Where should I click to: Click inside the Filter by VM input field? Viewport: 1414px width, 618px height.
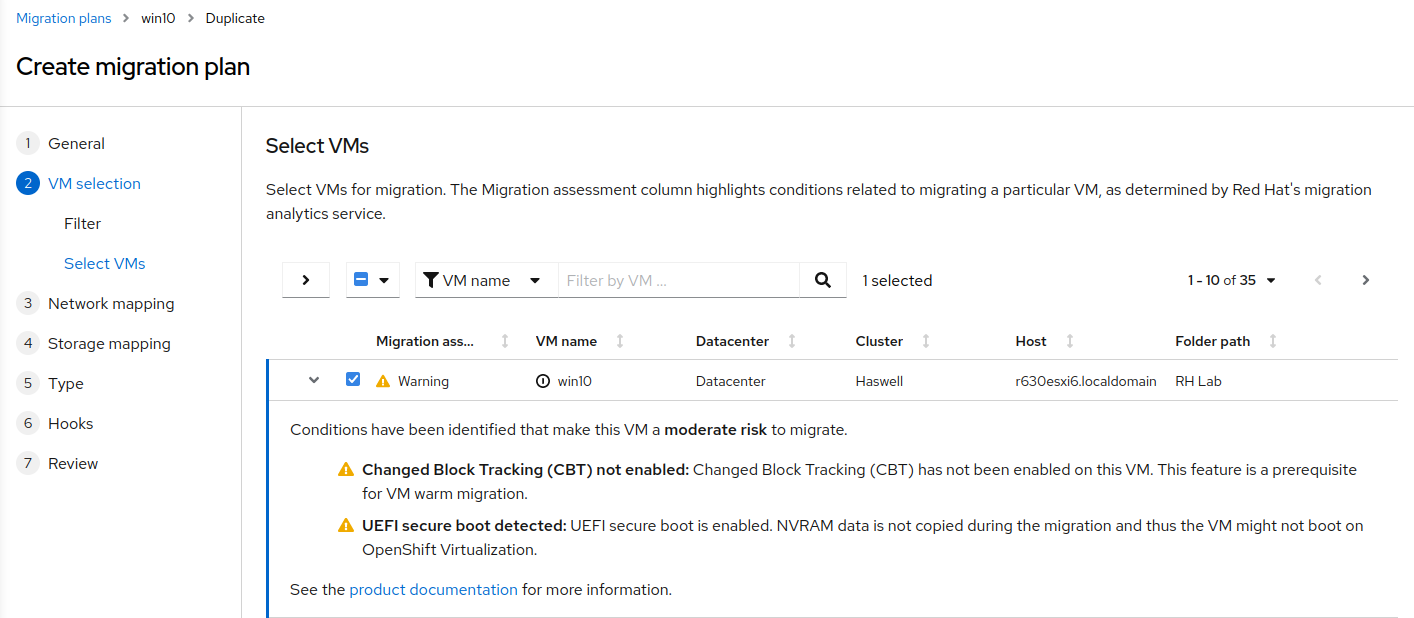680,280
